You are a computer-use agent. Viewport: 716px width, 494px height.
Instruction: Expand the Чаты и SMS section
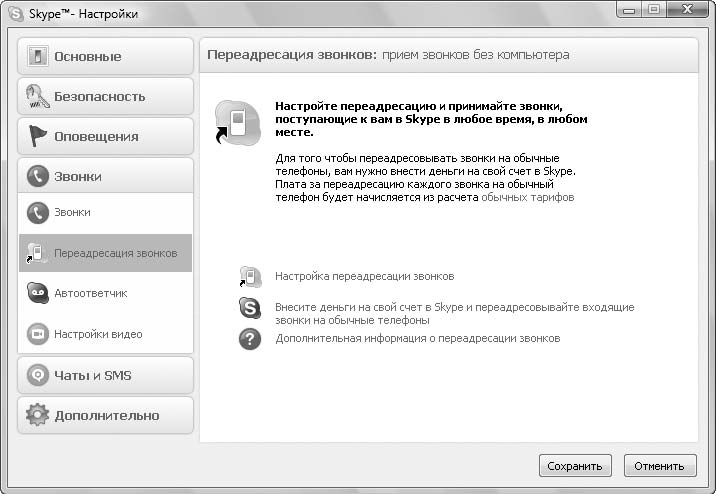coord(105,375)
